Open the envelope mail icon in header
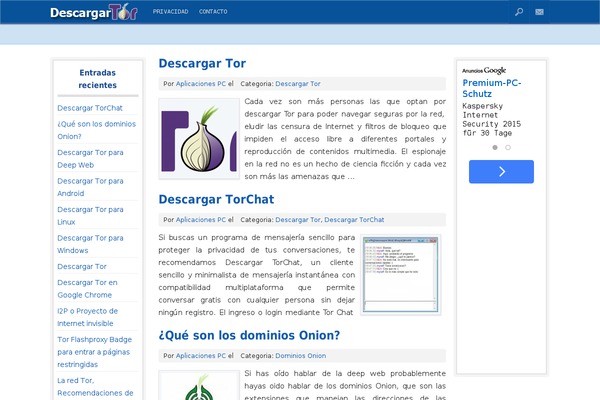Image resolution: width=600 pixels, height=400 pixels. coord(540,12)
